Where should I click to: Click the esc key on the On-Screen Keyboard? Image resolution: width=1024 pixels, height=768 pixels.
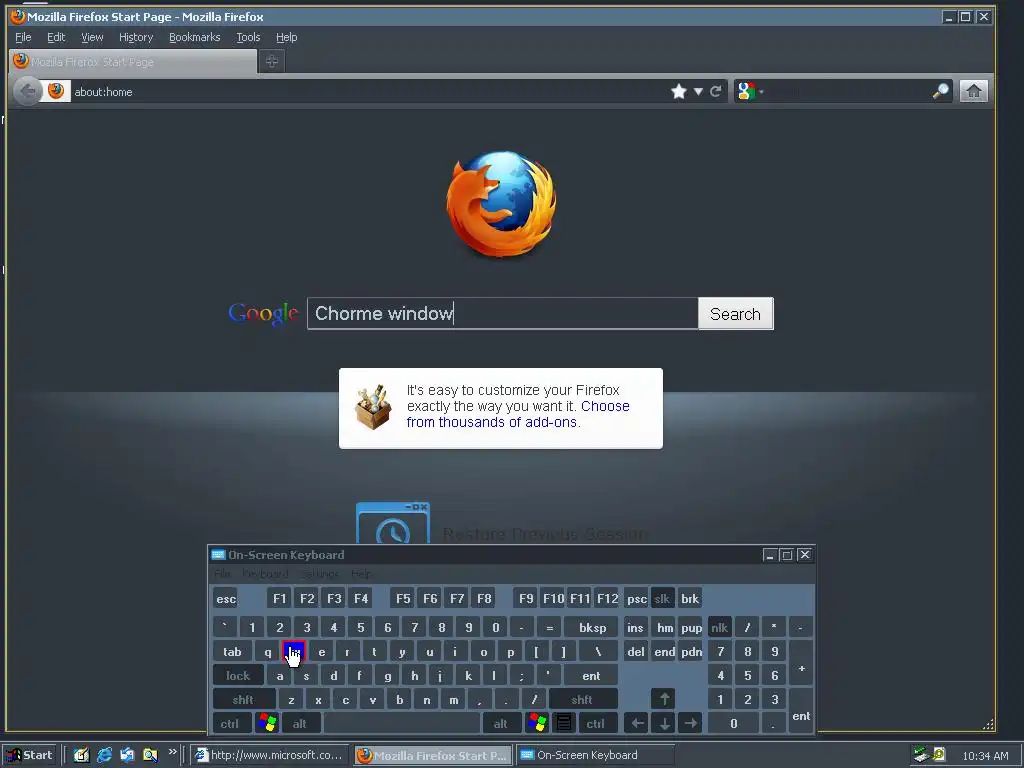pyautogui.click(x=226, y=599)
